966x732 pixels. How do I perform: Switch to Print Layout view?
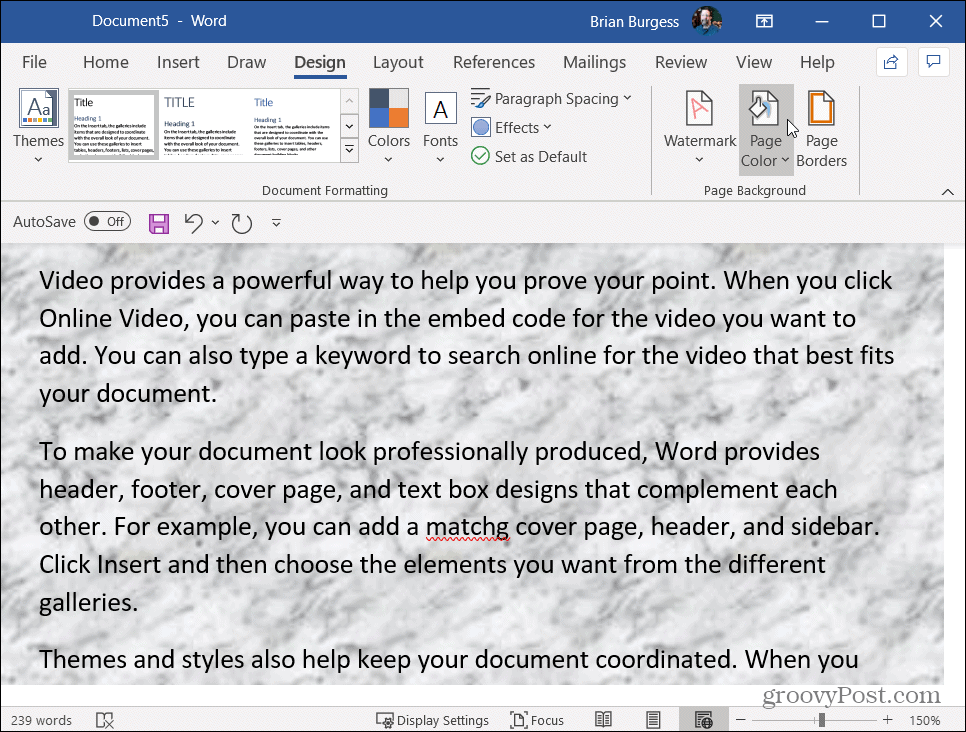tap(653, 720)
